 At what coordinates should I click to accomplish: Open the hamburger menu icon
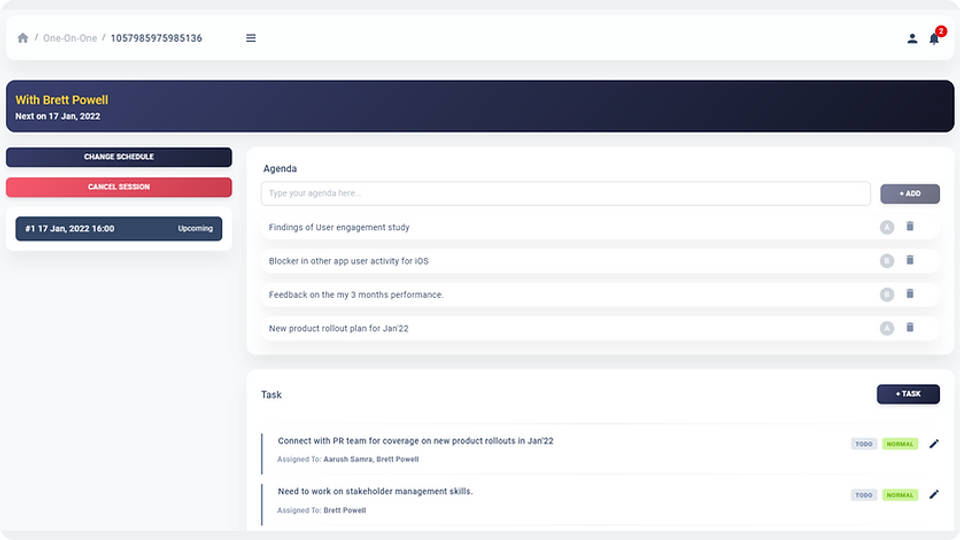pos(251,38)
